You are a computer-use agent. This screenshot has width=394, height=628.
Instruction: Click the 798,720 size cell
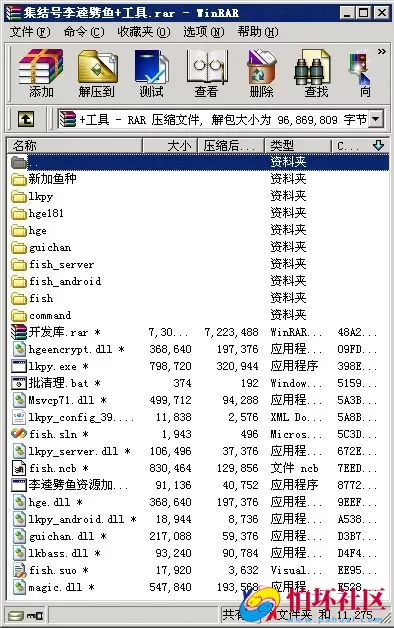(x=171, y=366)
